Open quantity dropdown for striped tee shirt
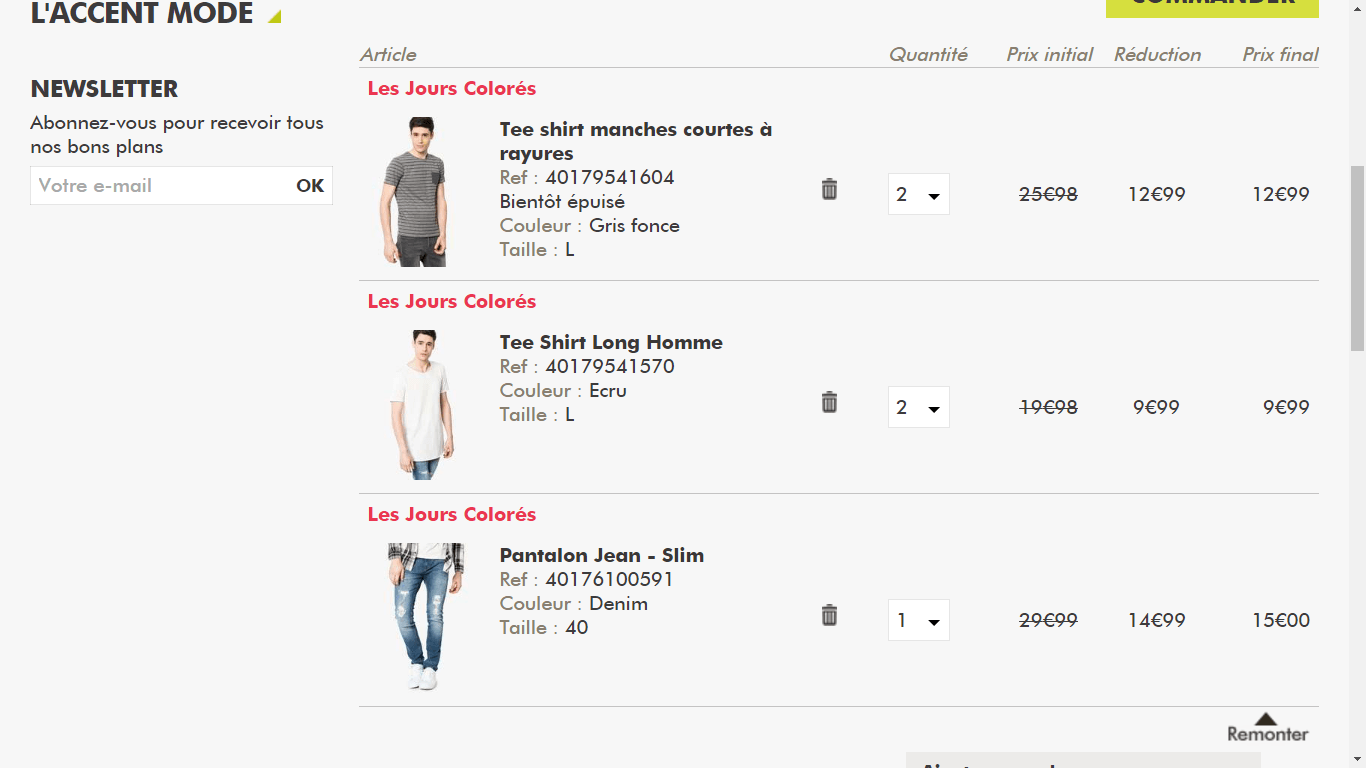Screen dimensions: 1366x768 (918, 194)
